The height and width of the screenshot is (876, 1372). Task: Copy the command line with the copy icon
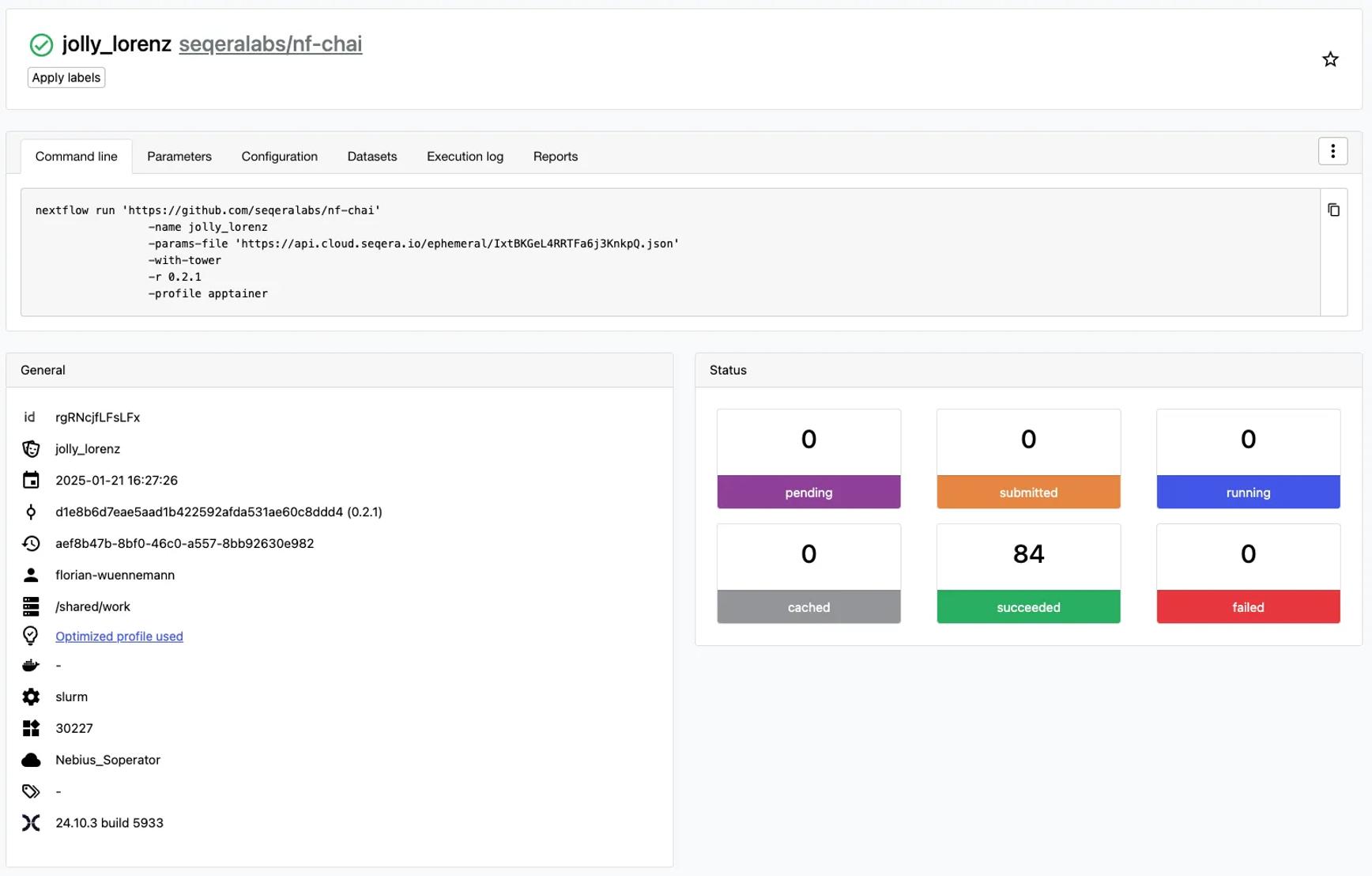point(1333,210)
